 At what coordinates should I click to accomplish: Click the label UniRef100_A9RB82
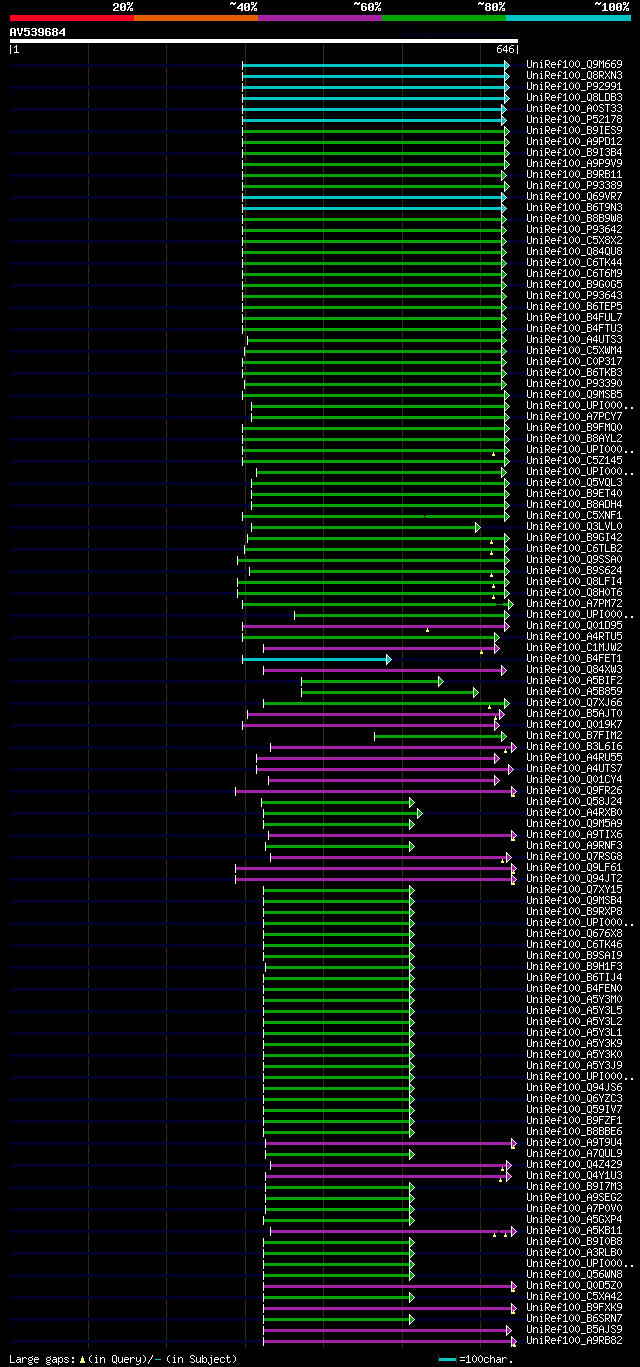pyautogui.click(x=574, y=1341)
